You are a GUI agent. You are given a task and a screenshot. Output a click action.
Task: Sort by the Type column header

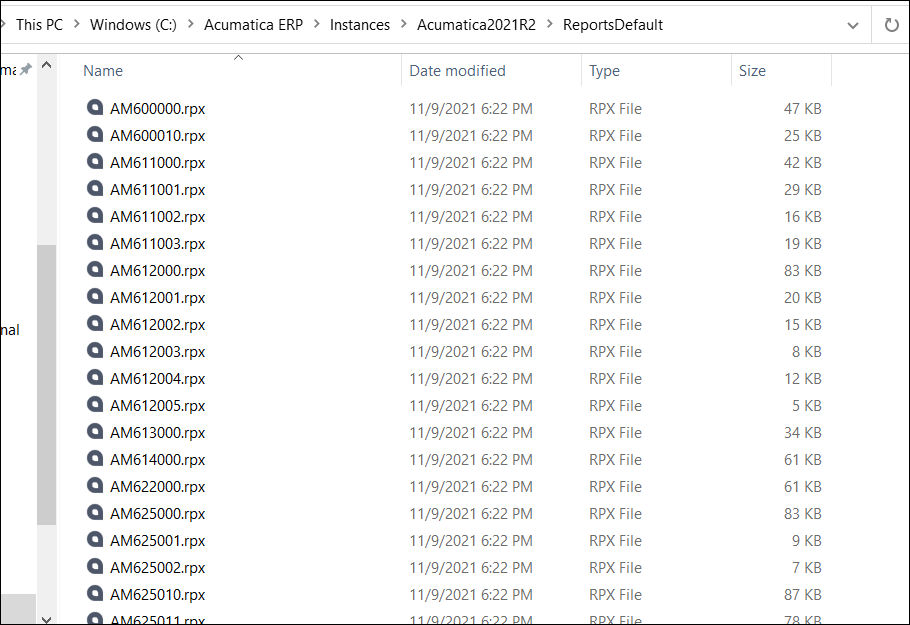pos(604,71)
